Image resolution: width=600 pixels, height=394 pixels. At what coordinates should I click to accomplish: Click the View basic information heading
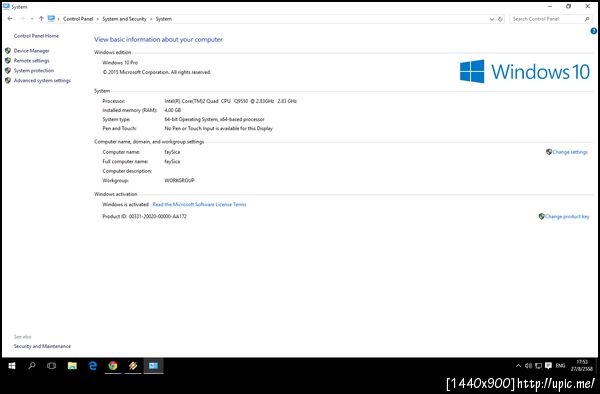(x=158, y=39)
